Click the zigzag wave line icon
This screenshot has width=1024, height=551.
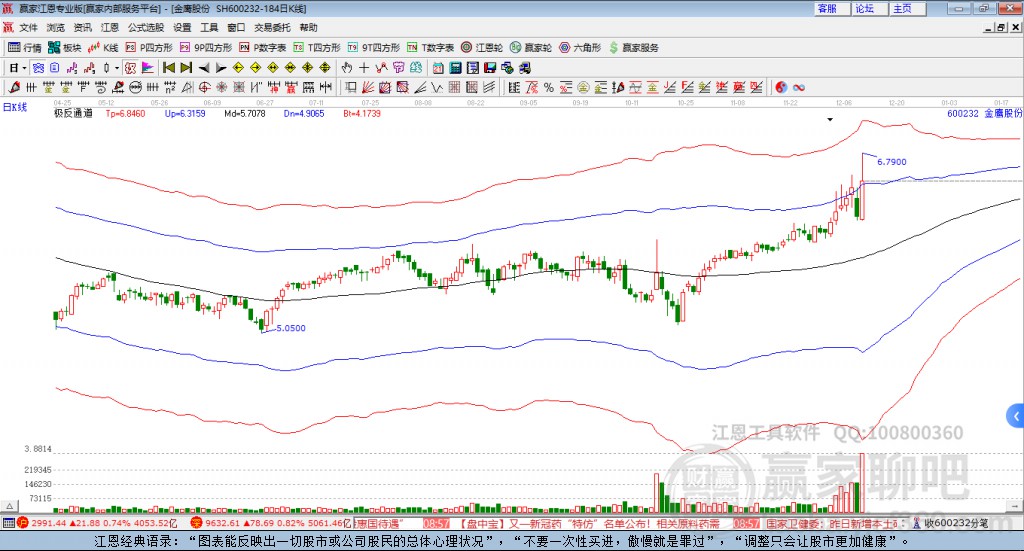(x=437, y=87)
